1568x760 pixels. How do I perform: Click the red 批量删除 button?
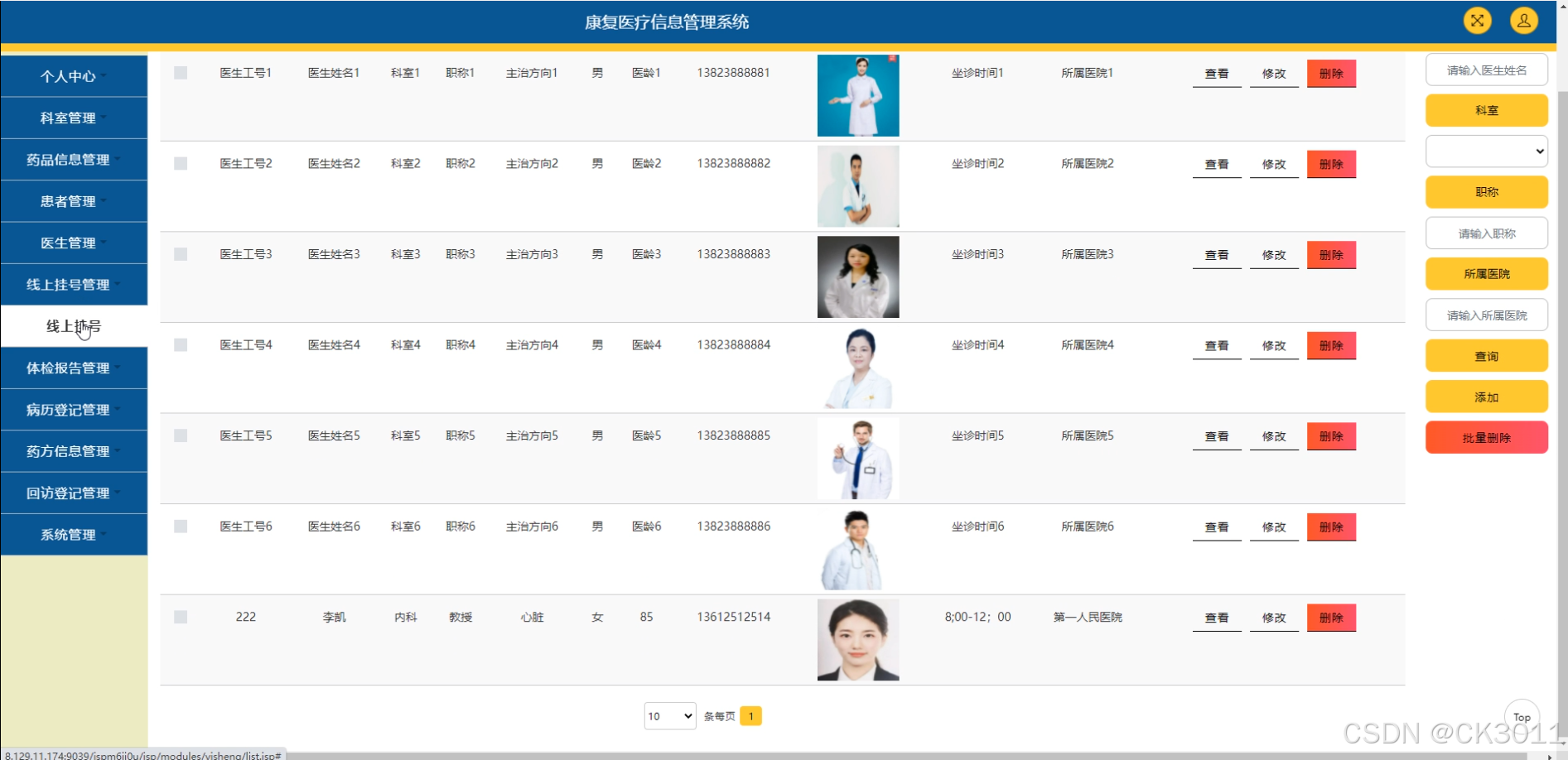[x=1487, y=437]
